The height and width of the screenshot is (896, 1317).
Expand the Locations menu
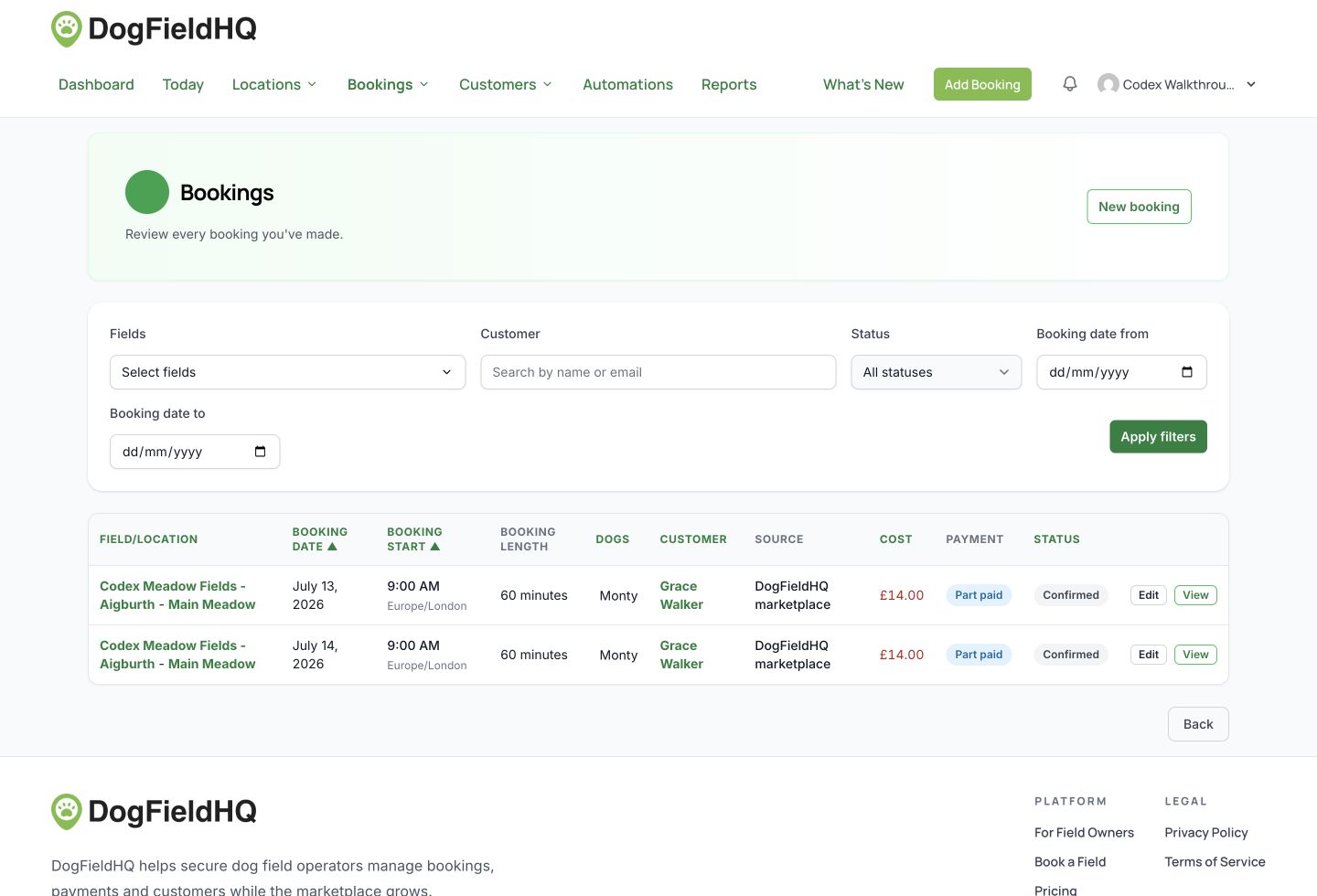(274, 84)
